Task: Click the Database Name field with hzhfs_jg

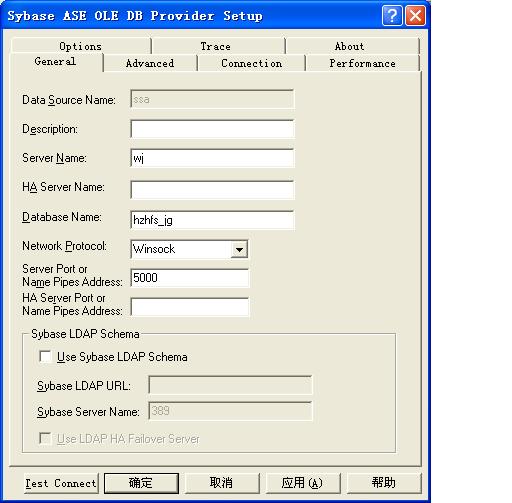Action: 212,220
